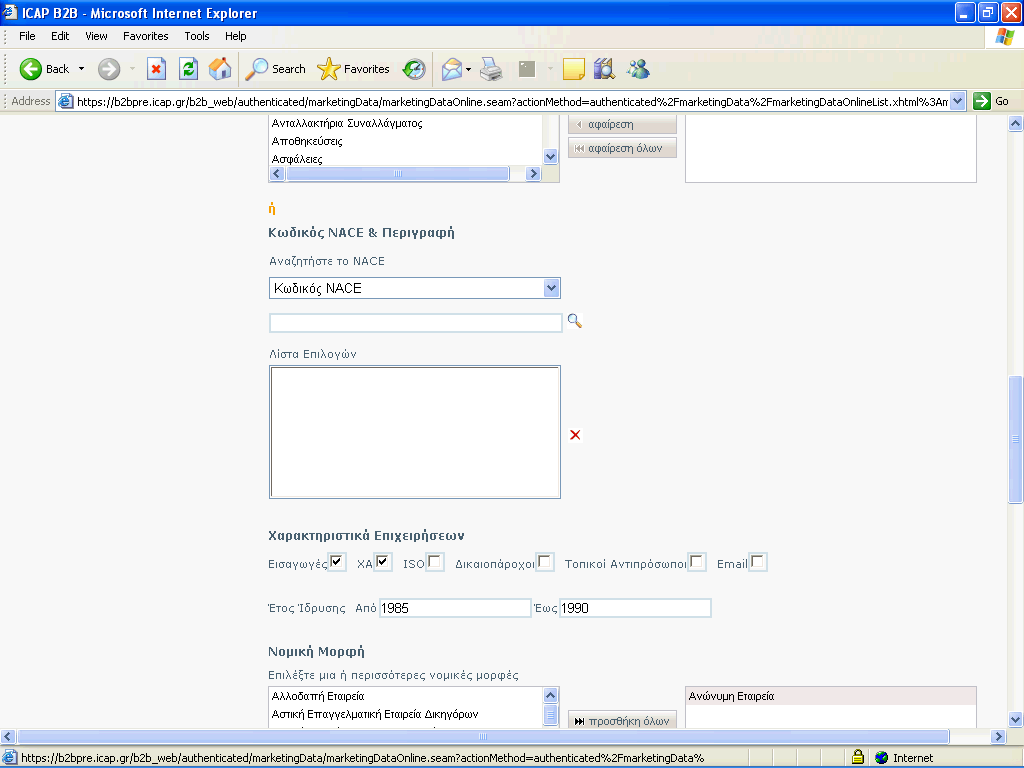
Task: Open the Research books icon
Action: click(x=605, y=69)
